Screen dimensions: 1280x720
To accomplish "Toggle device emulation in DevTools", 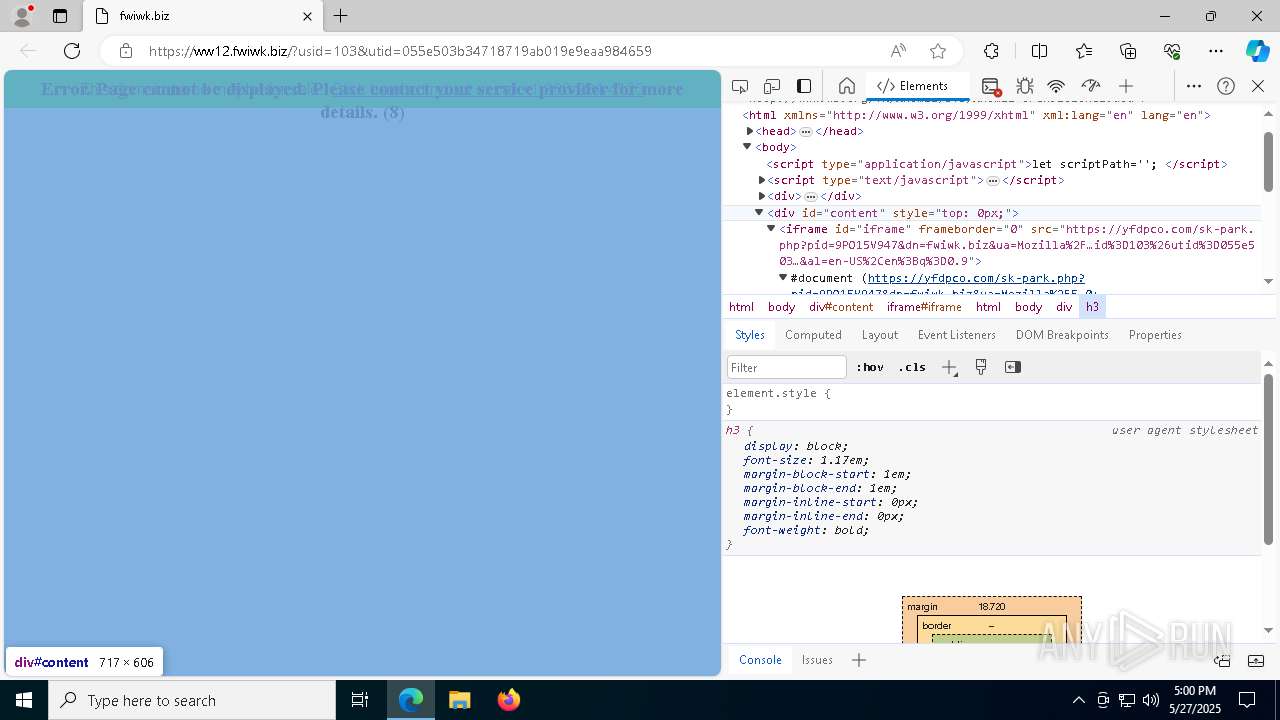I will click(772, 86).
